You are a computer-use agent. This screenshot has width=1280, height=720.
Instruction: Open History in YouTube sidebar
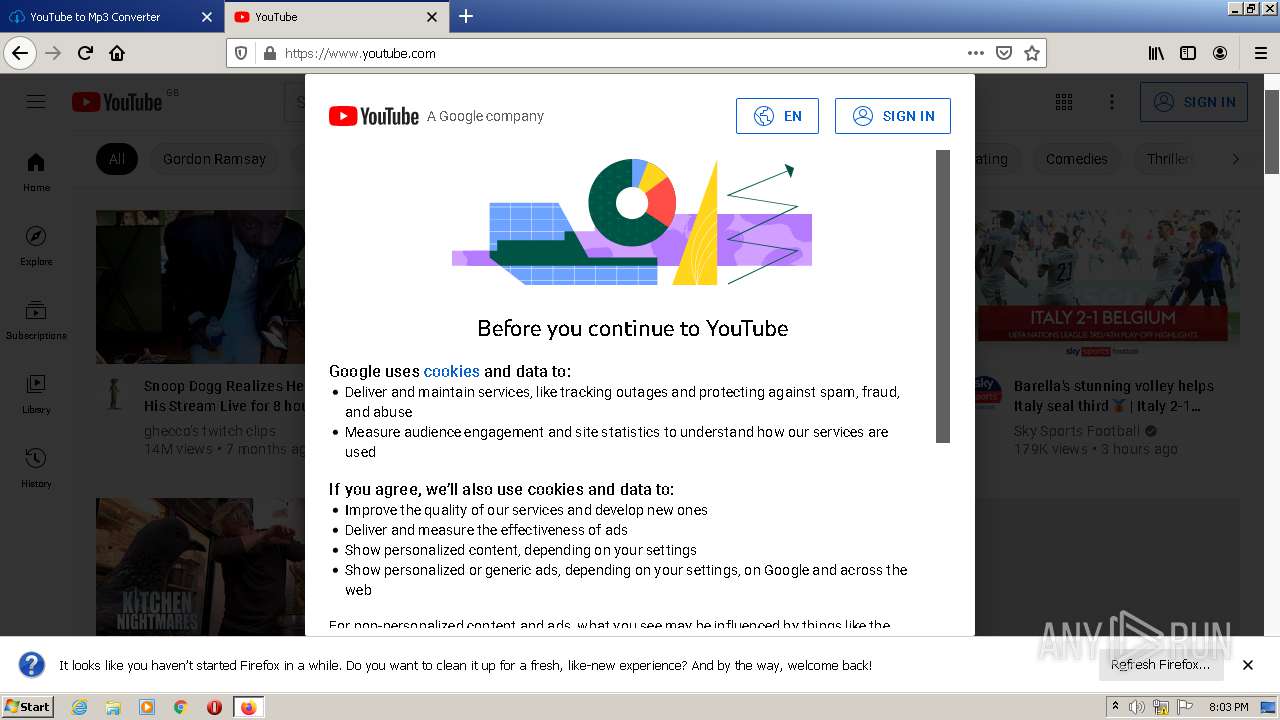(36, 467)
